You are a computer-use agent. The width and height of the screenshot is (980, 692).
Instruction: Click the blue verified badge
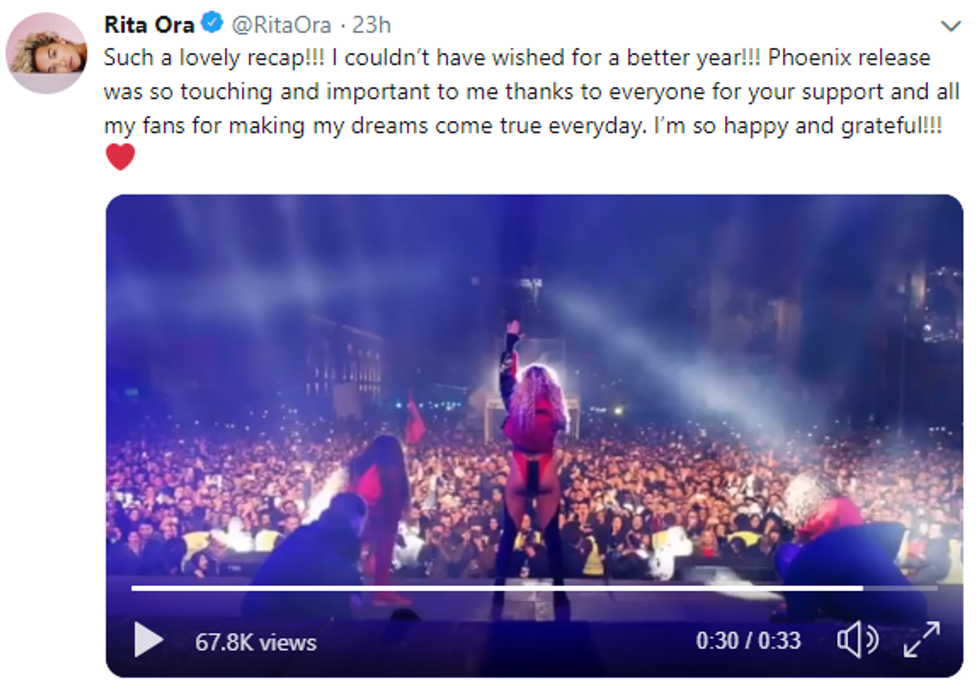coord(212,24)
